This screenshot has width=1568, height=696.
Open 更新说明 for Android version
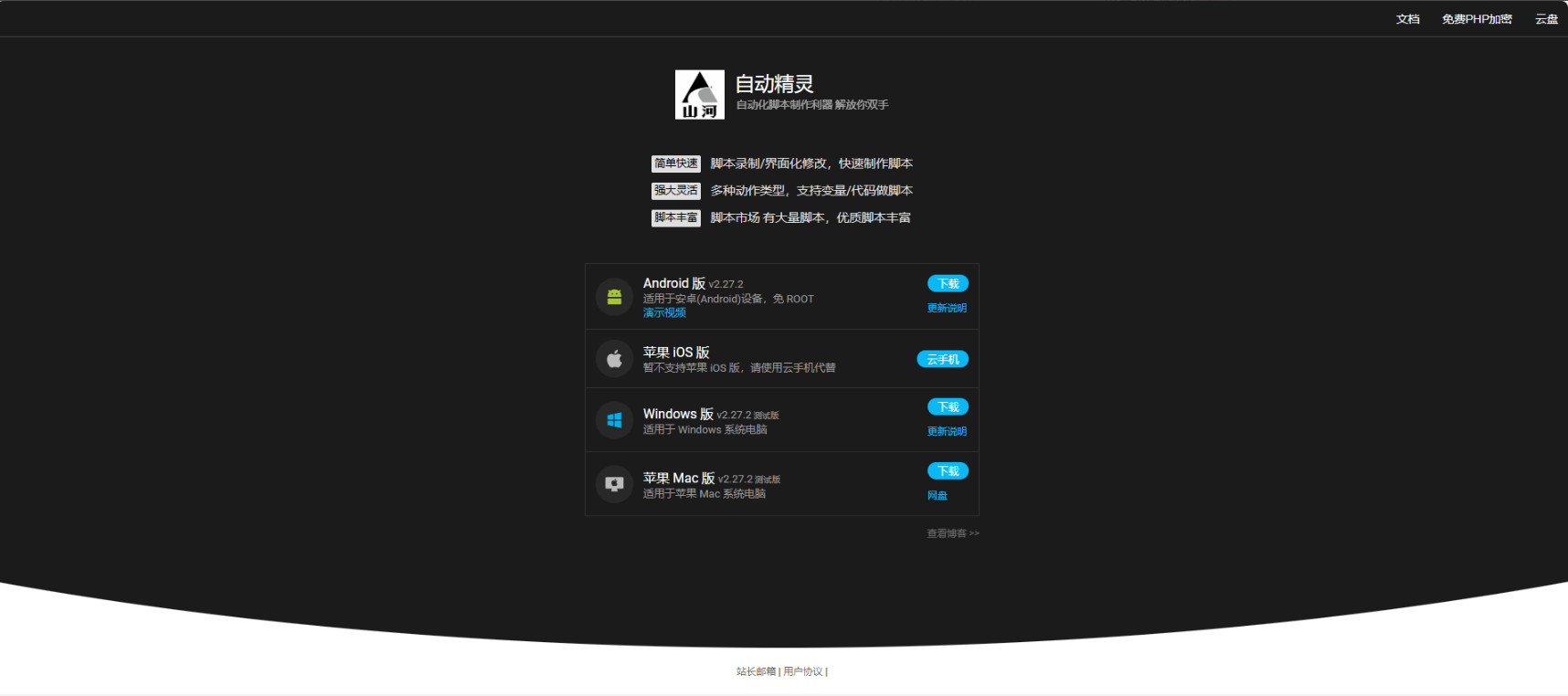point(947,308)
